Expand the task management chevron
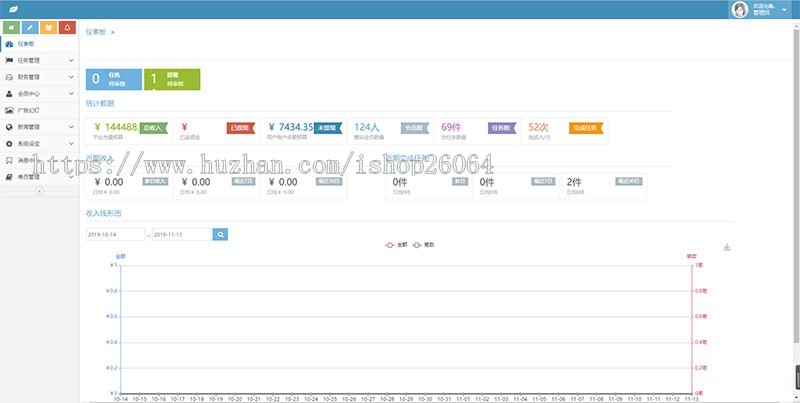The width and height of the screenshot is (800, 403). 71,61
